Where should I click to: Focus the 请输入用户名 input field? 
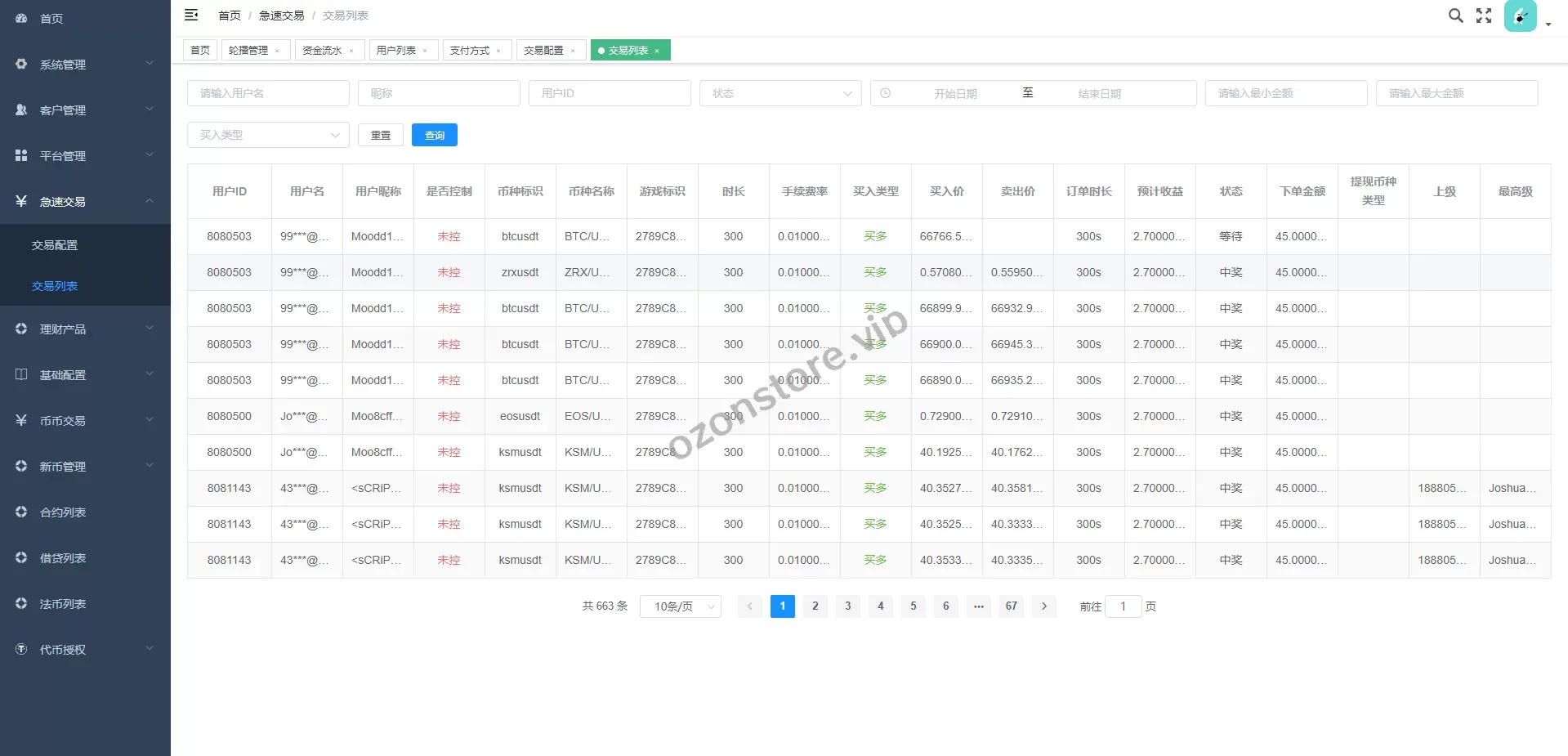tap(267, 93)
